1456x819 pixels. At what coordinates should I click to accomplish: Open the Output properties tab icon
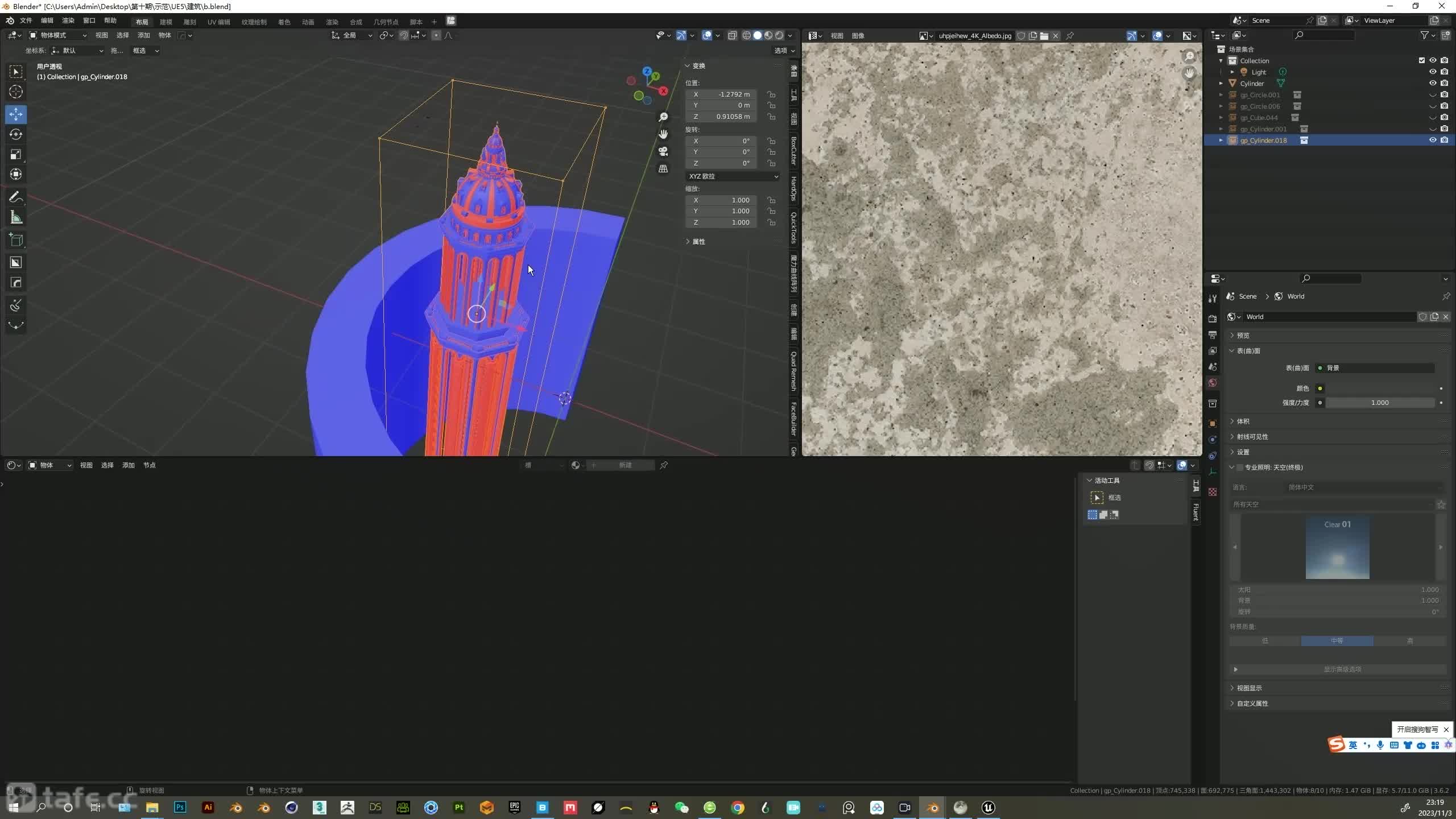1213,335
